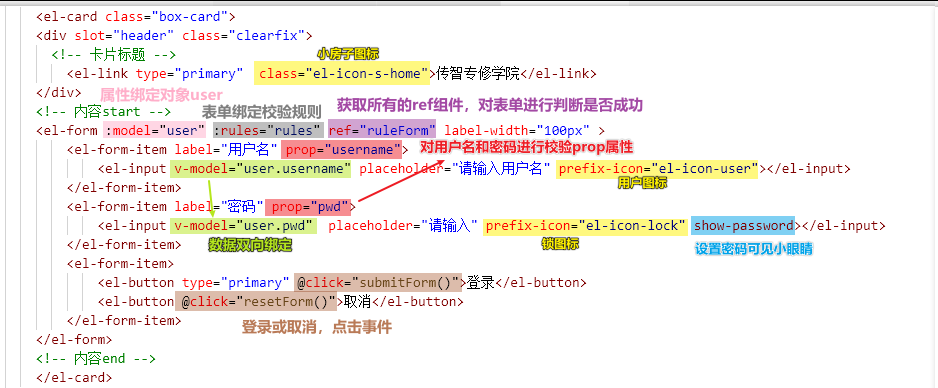The height and width of the screenshot is (388, 938).
Task: Click the comment "<!-- 内容end -->"
Action: (x=96, y=359)
